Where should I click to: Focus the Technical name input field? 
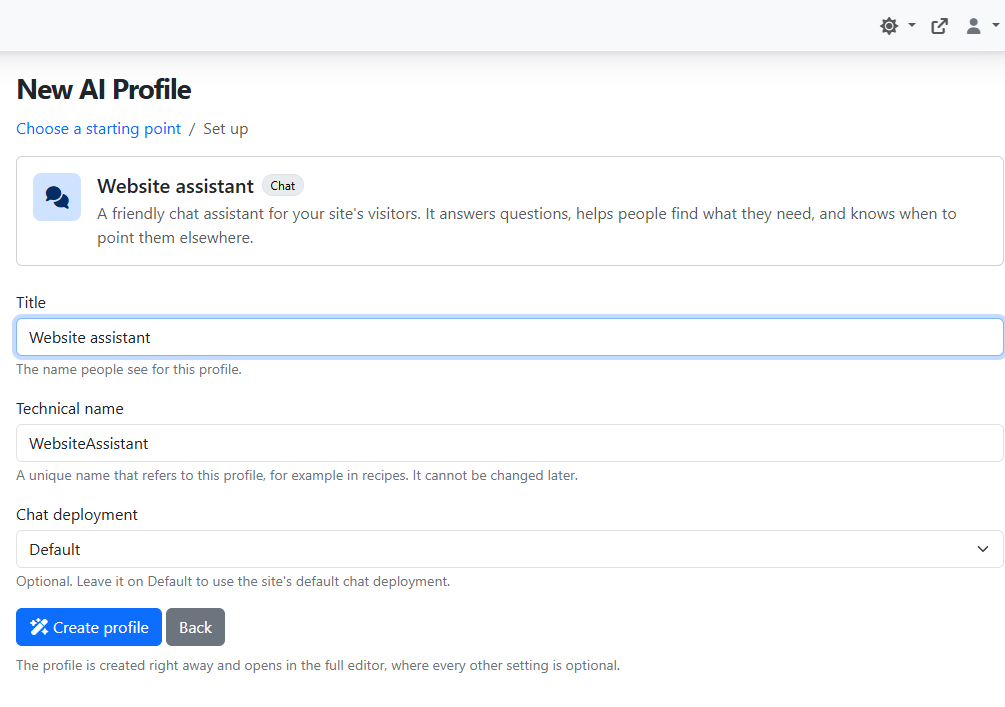click(510, 443)
